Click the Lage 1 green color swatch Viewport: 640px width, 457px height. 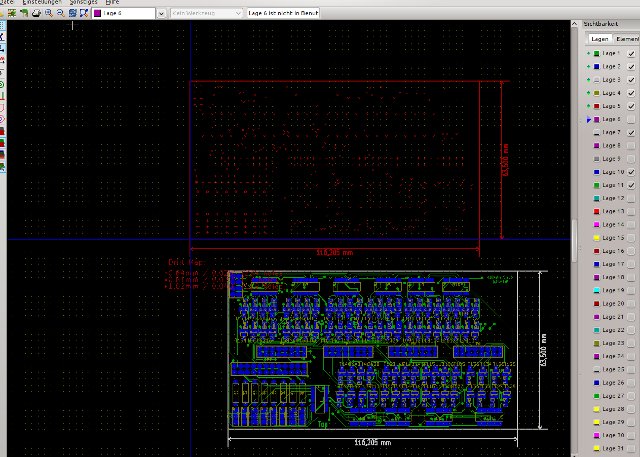click(x=596, y=53)
